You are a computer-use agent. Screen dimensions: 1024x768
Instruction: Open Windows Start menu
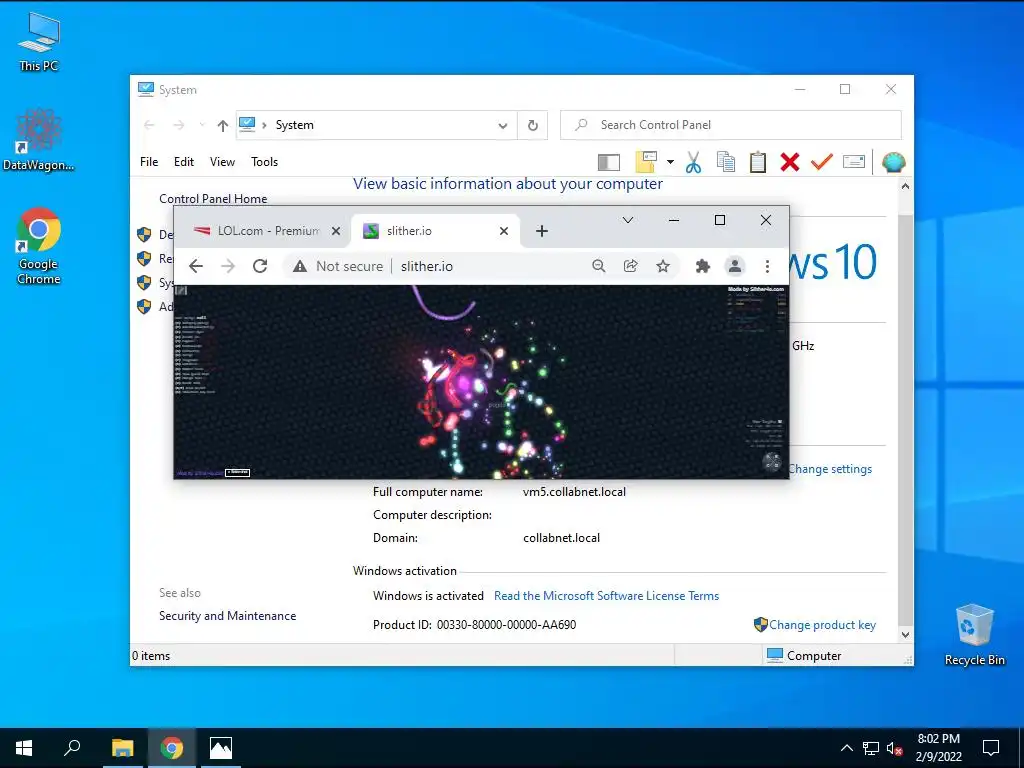[24, 748]
